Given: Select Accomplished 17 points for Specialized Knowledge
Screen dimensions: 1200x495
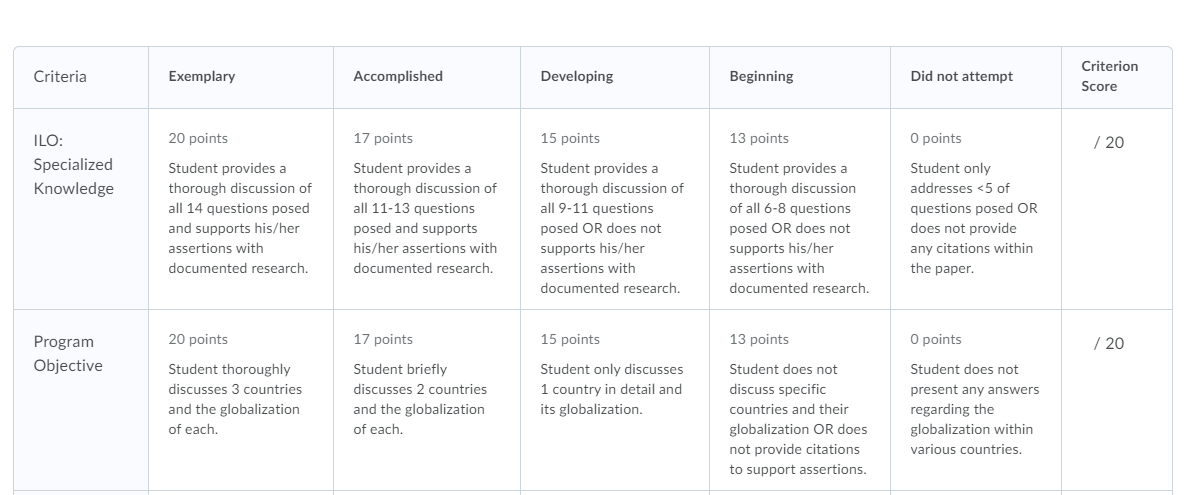Looking at the screenshot, I should tap(427, 208).
